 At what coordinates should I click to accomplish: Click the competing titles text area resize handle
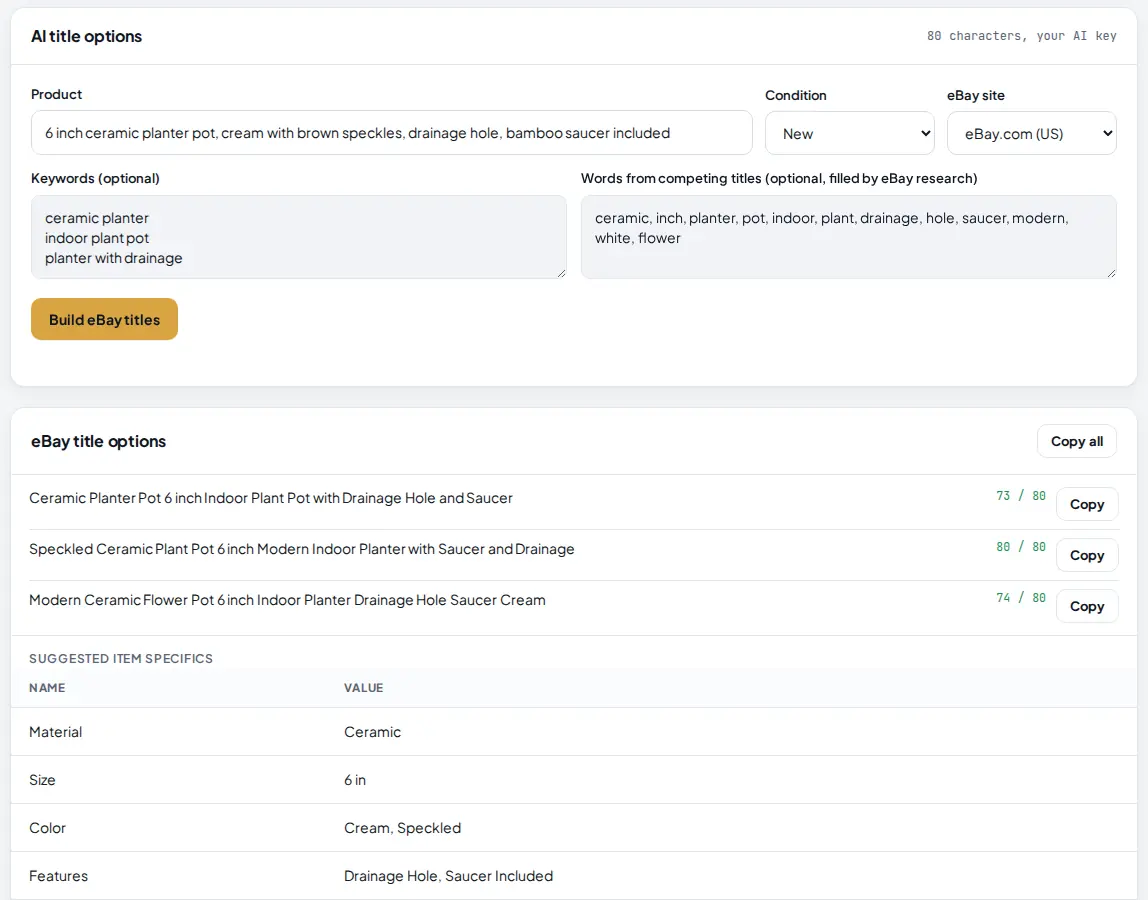(x=1111, y=273)
